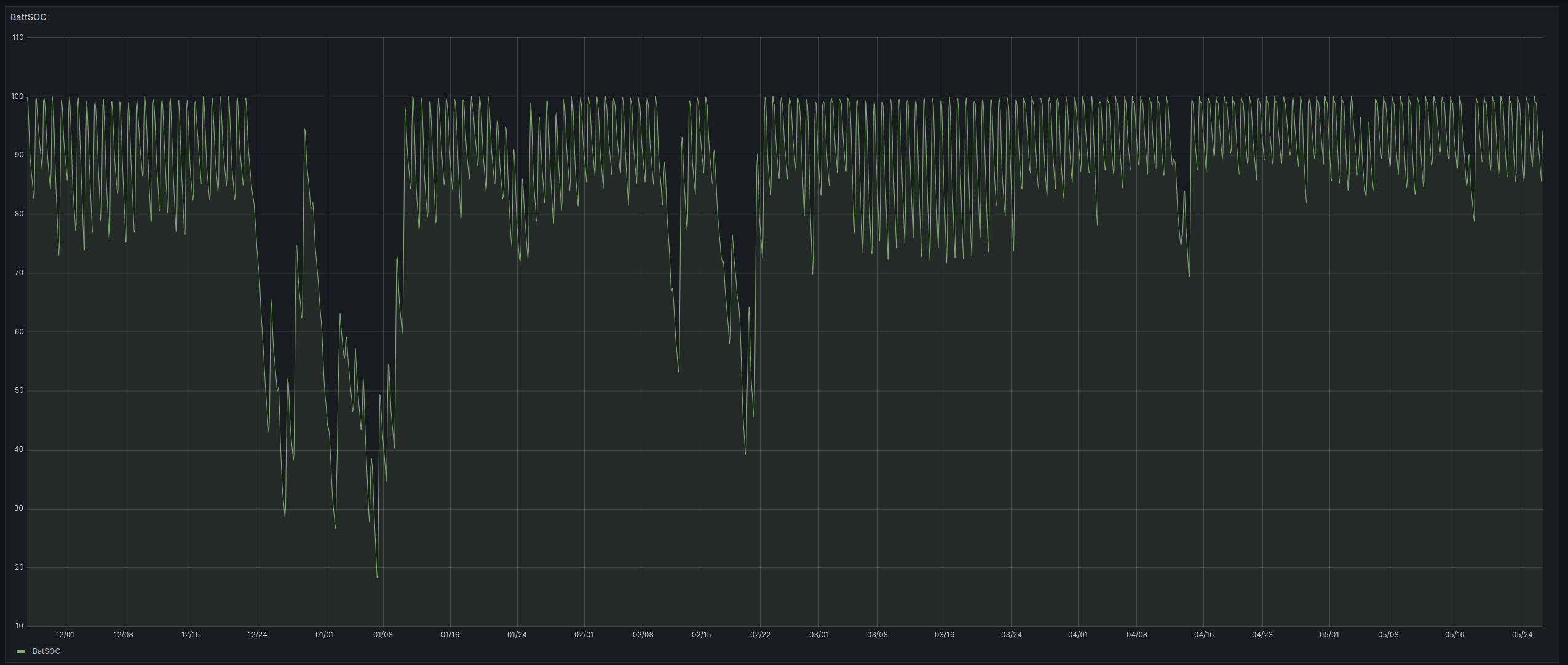Click the lowest dip near 01/08
This screenshot has width=1568, height=665.
[377, 576]
